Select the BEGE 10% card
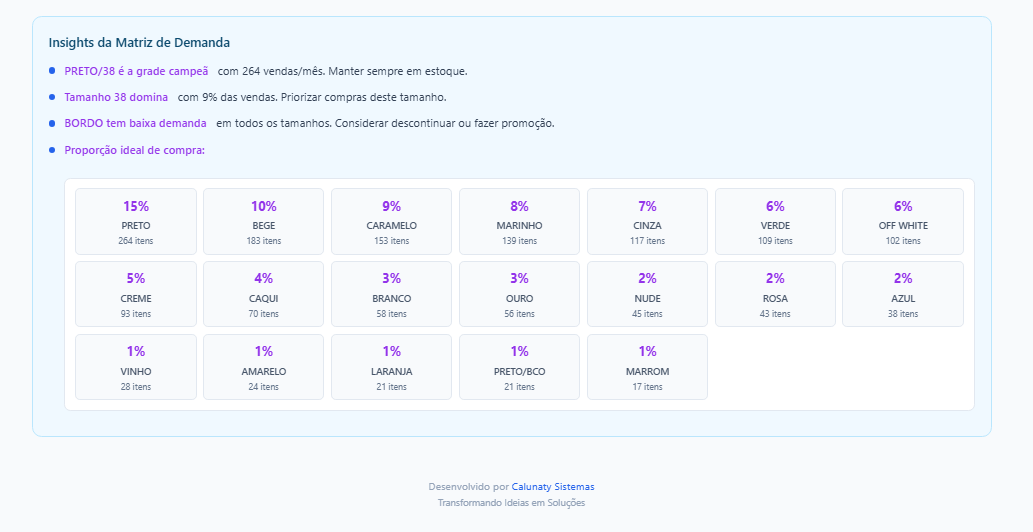This screenshot has height=532, width=1033. [x=264, y=221]
